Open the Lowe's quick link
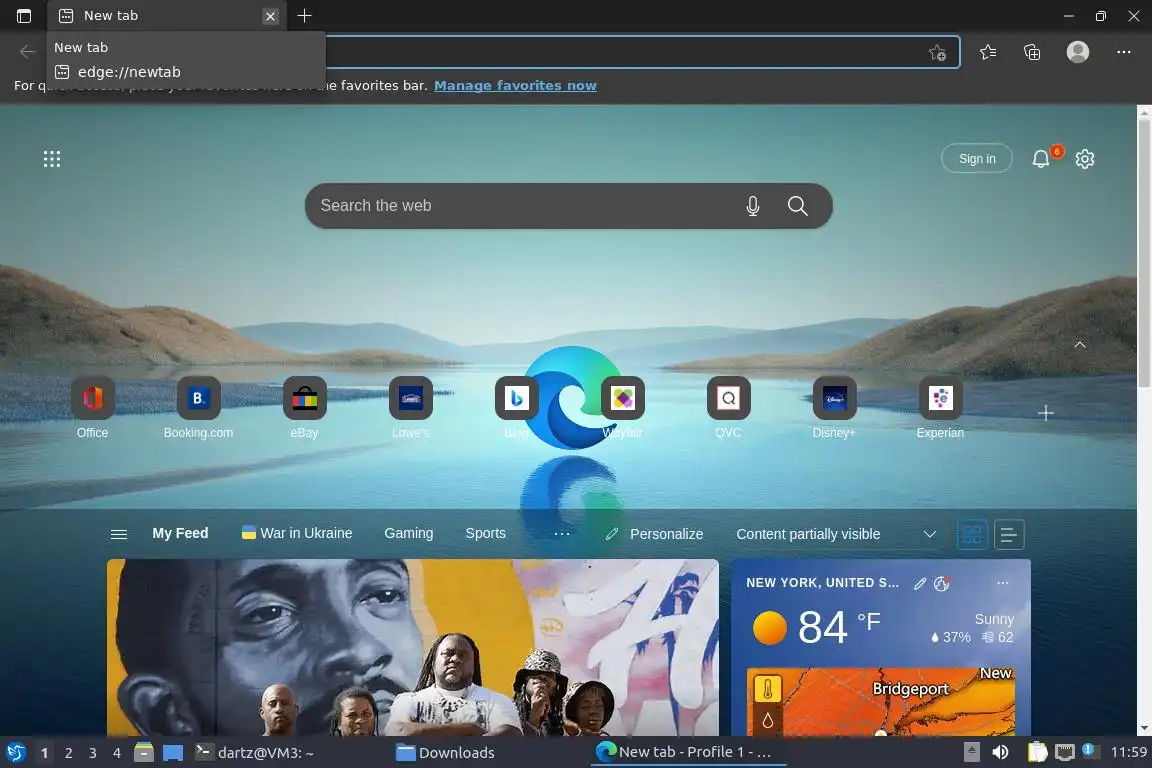This screenshot has width=1152, height=768. pyautogui.click(x=410, y=407)
